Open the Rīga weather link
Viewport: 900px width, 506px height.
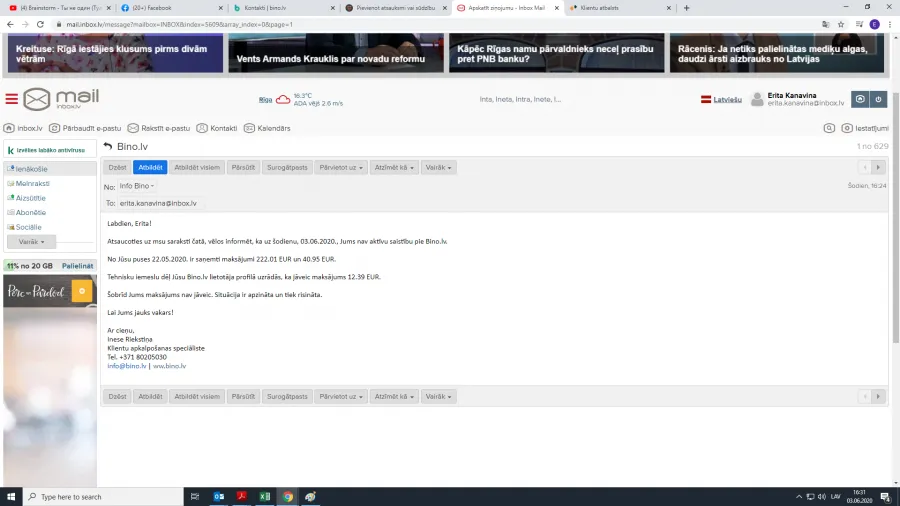265,99
